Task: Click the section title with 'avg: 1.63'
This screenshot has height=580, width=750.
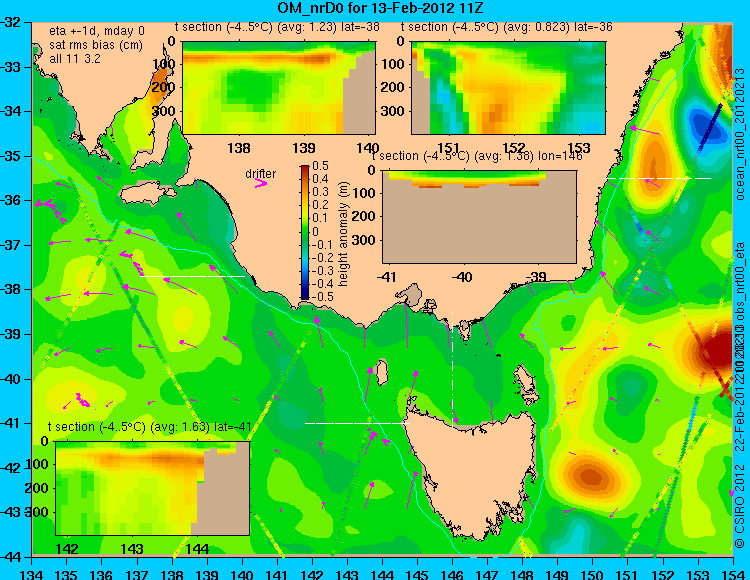Action: [x=150, y=427]
